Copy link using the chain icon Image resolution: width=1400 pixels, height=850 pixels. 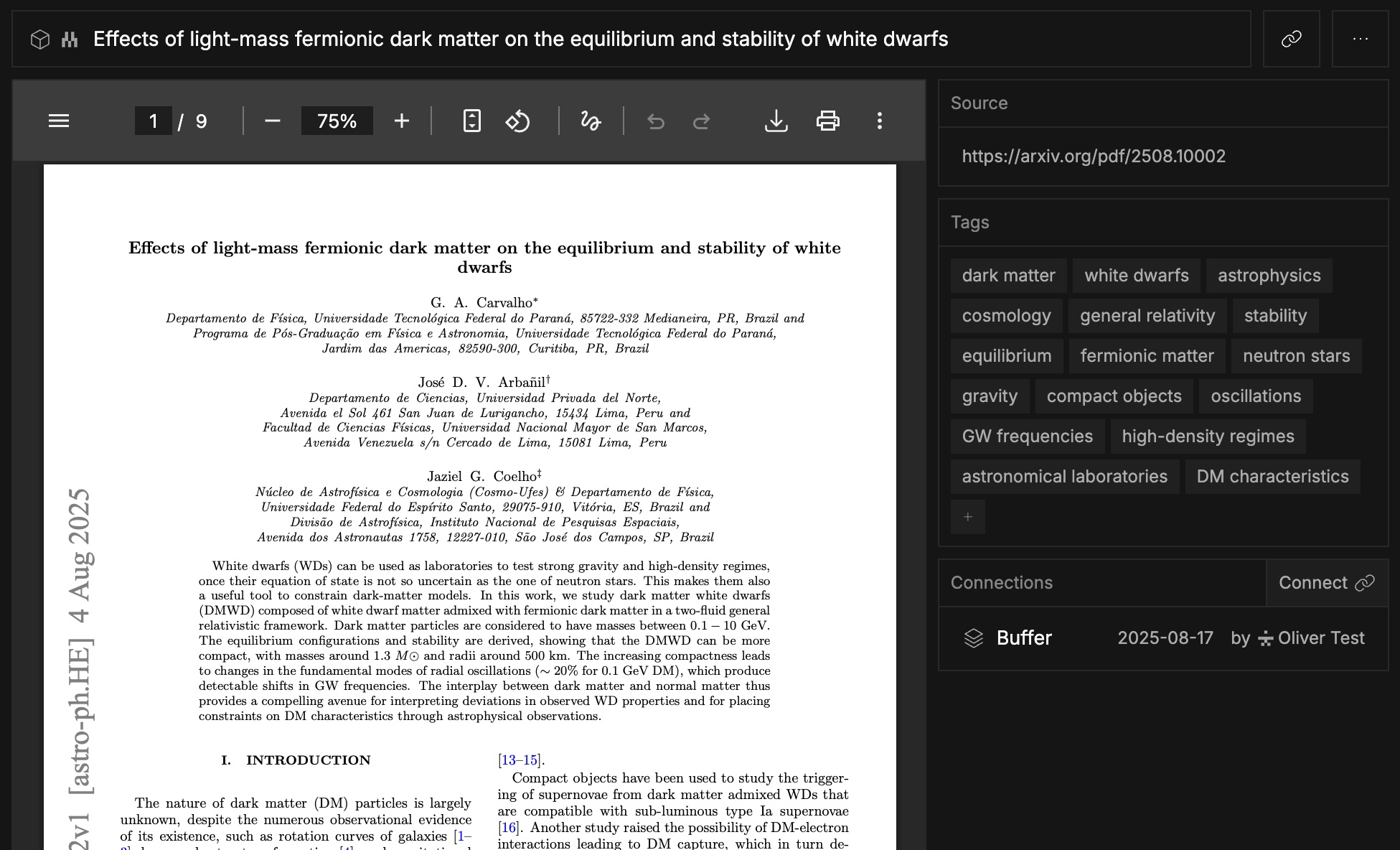1291,39
